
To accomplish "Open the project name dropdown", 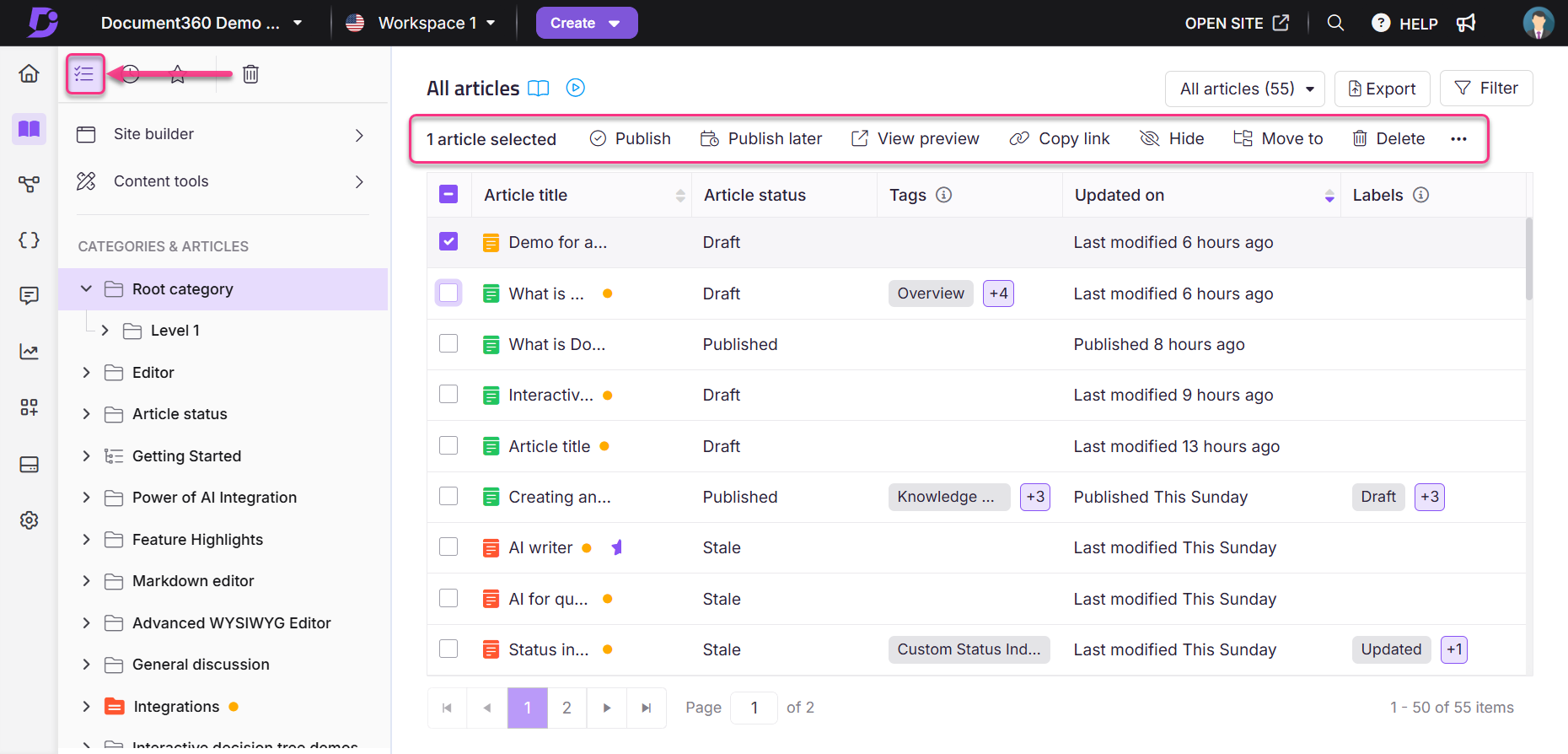I will [x=201, y=23].
